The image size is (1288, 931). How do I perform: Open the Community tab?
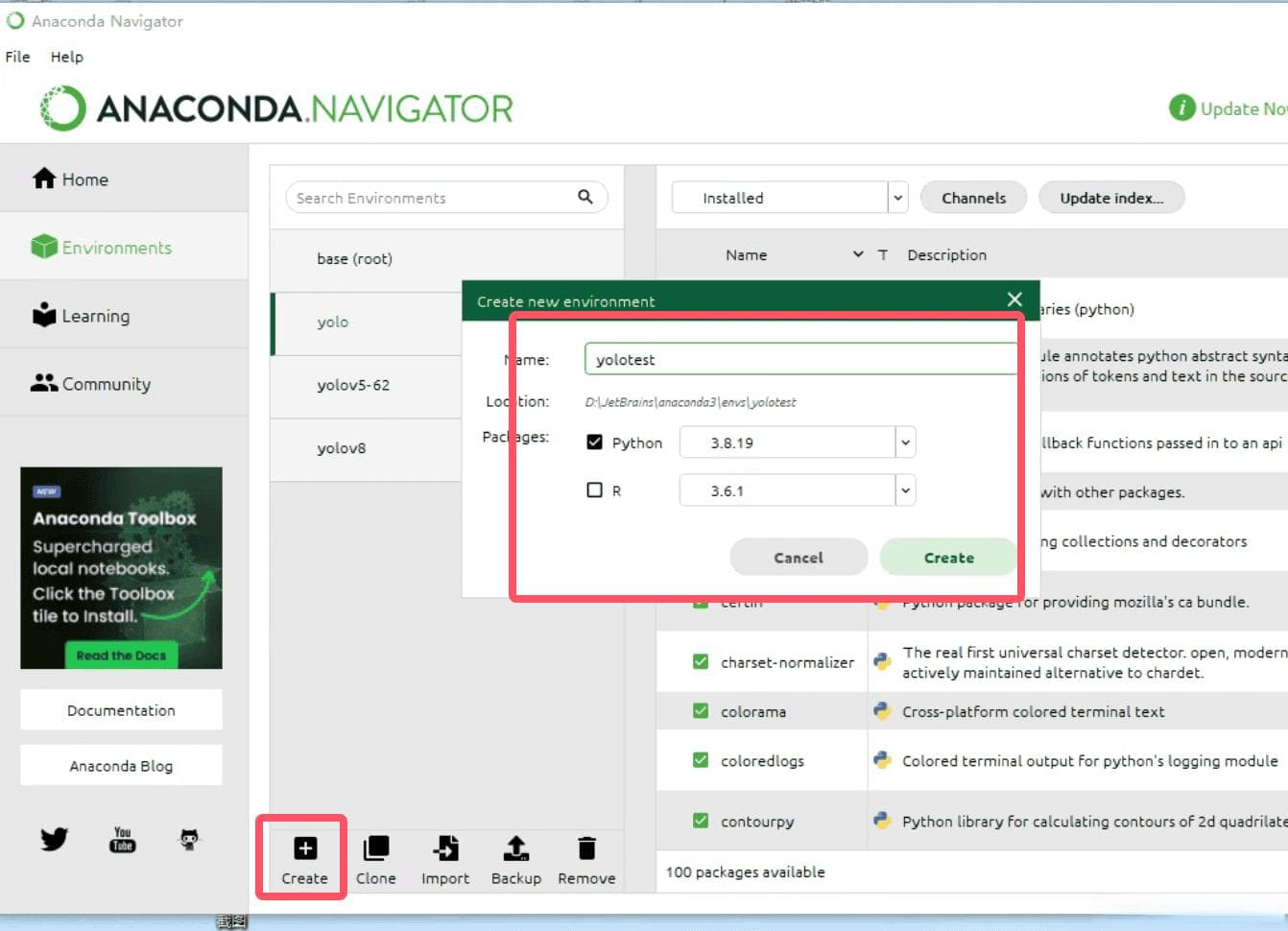point(124,384)
